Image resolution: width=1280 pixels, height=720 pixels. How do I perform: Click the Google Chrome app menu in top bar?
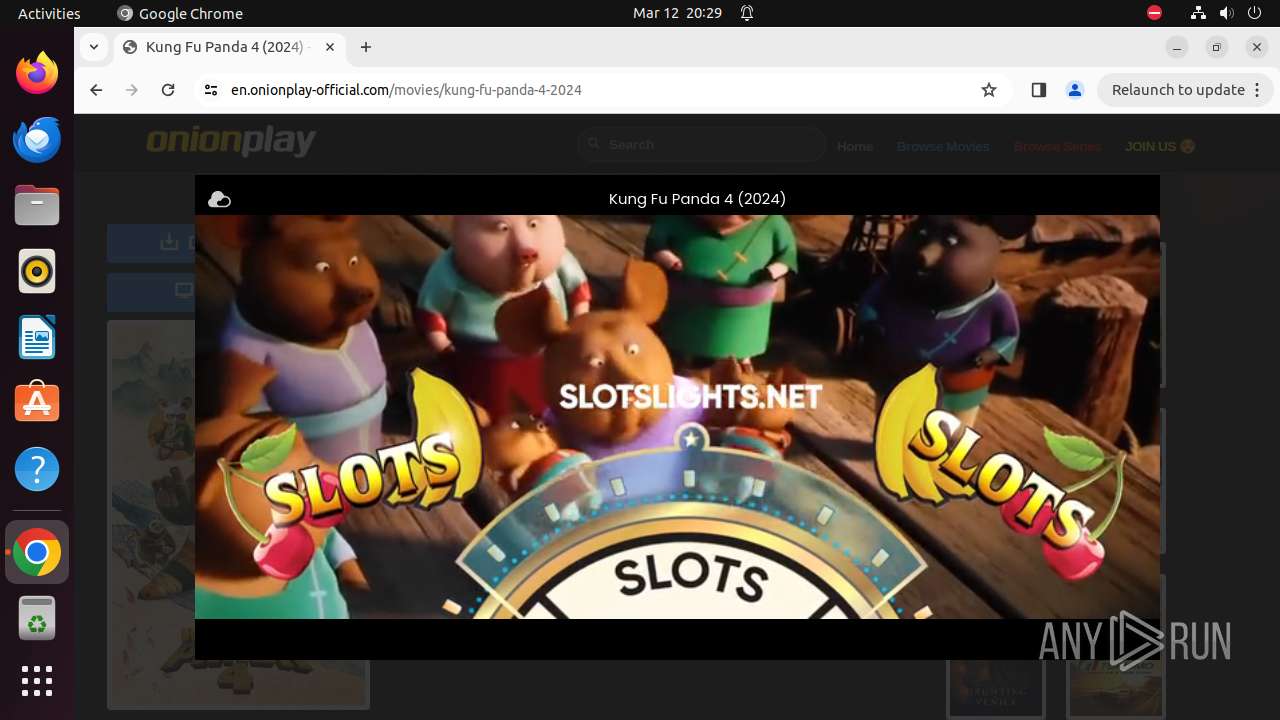coord(180,13)
